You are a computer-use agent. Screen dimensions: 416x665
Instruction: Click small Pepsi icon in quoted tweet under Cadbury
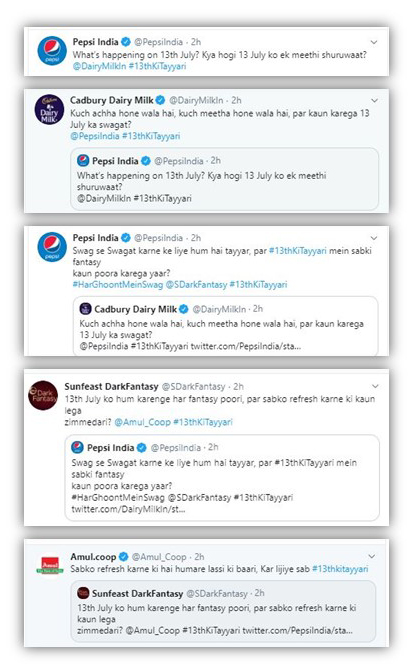[x=83, y=161]
